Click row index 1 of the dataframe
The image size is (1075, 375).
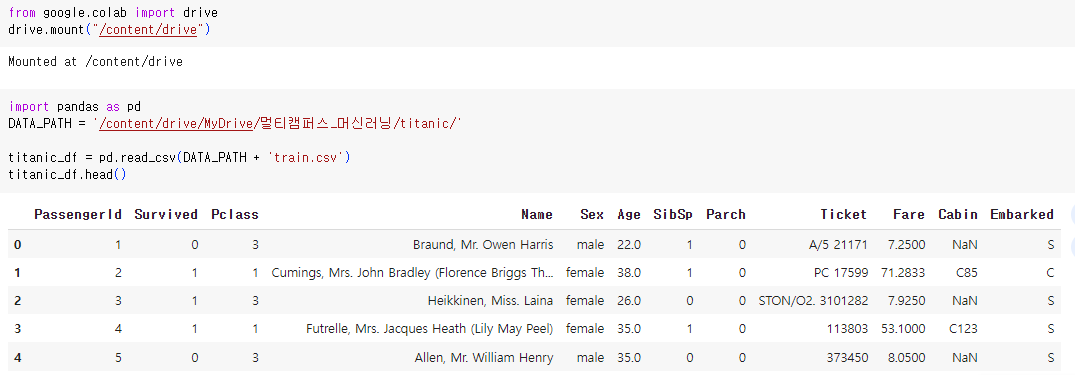click(18, 273)
